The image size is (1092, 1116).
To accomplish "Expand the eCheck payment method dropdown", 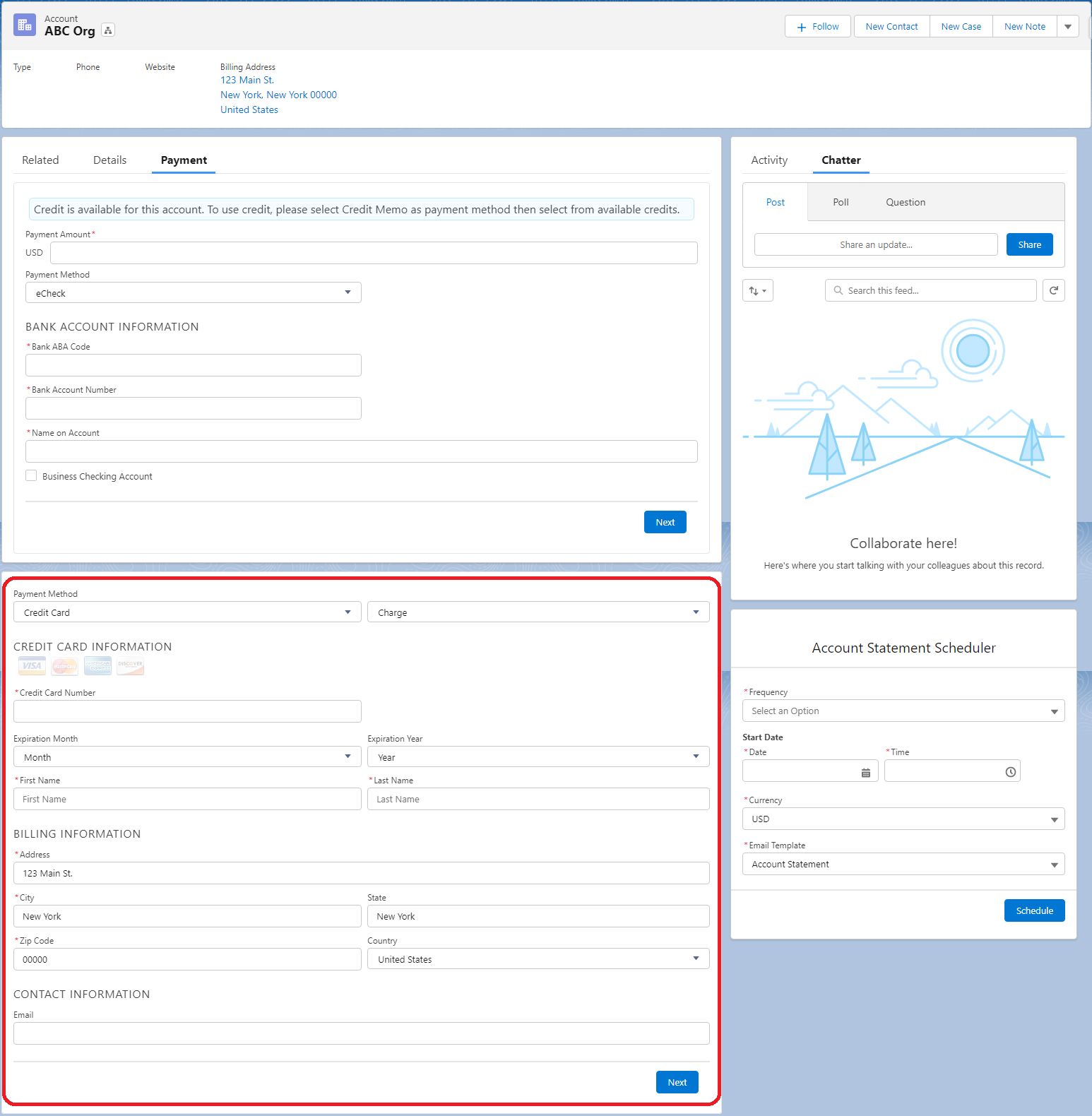I will click(193, 292).
